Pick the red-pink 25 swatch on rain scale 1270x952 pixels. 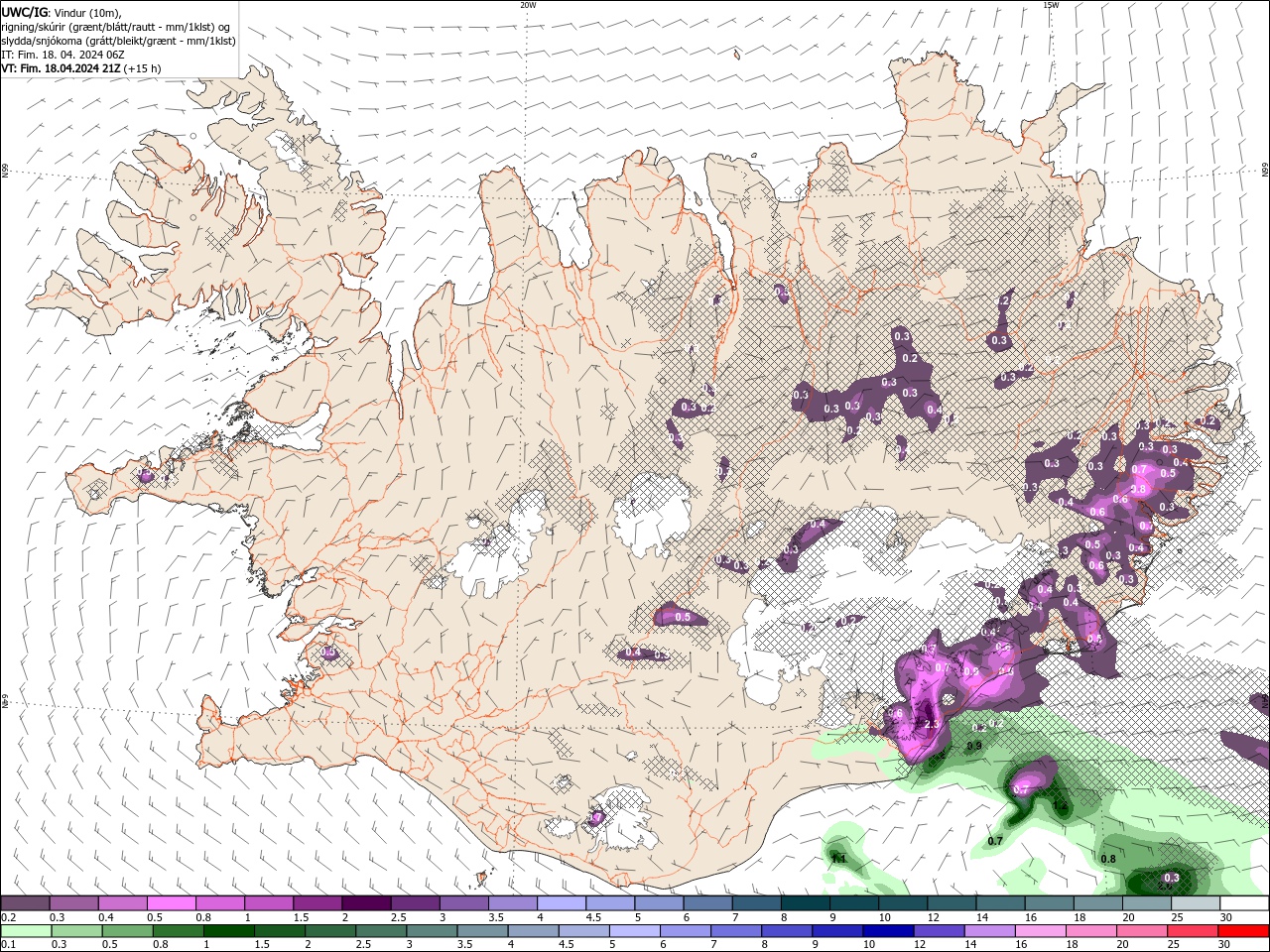[1193, 931]
